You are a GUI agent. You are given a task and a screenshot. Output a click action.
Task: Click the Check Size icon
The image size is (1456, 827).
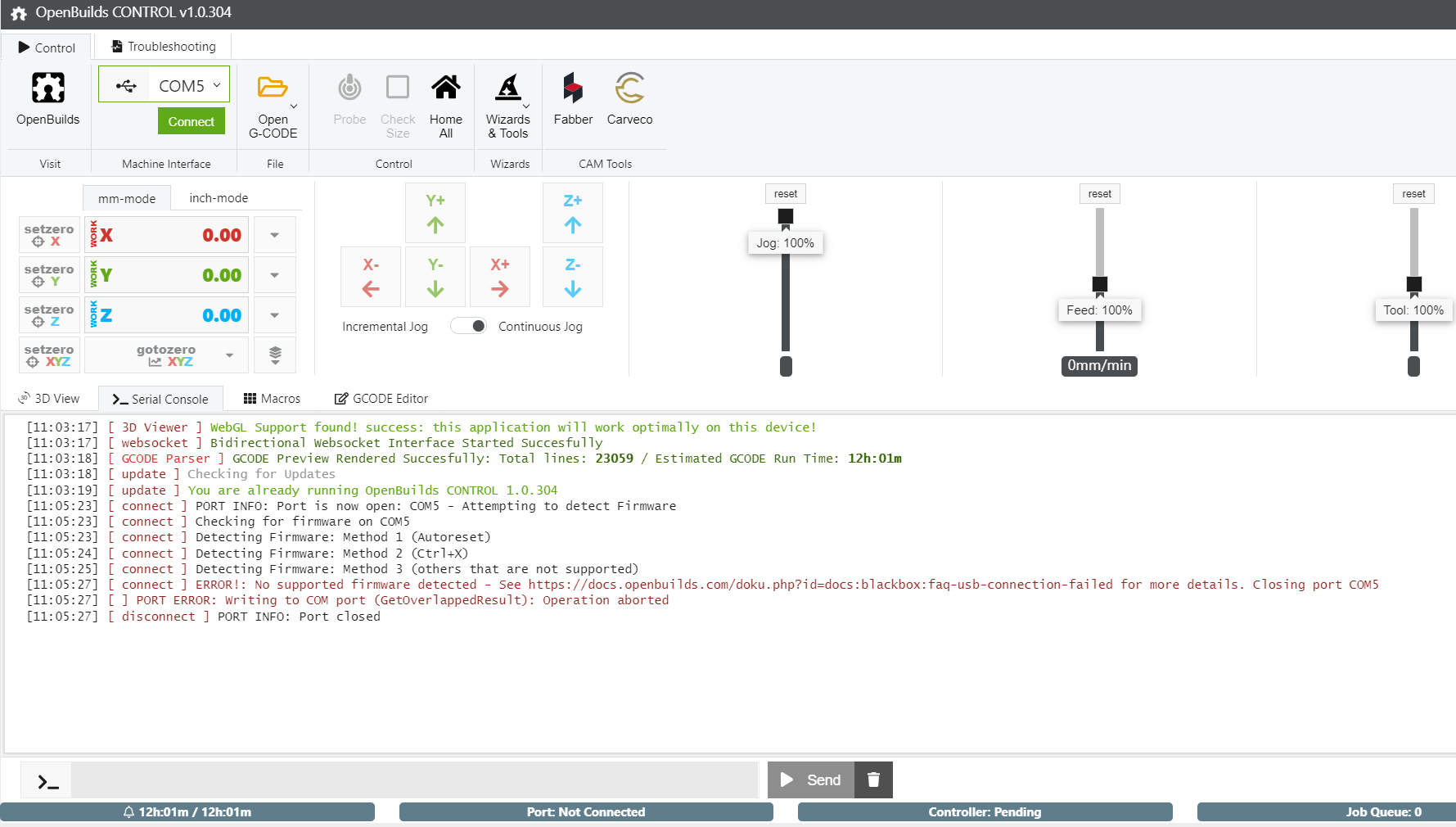[x=398, y=87]
